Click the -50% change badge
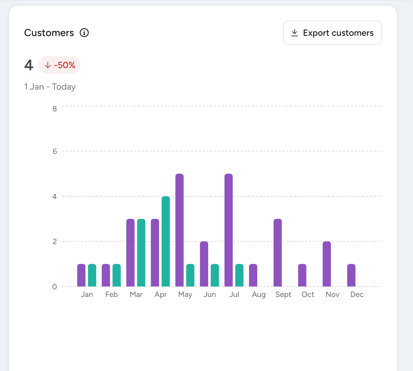Viewport: 413px width, 371px height. pos(60,65)
